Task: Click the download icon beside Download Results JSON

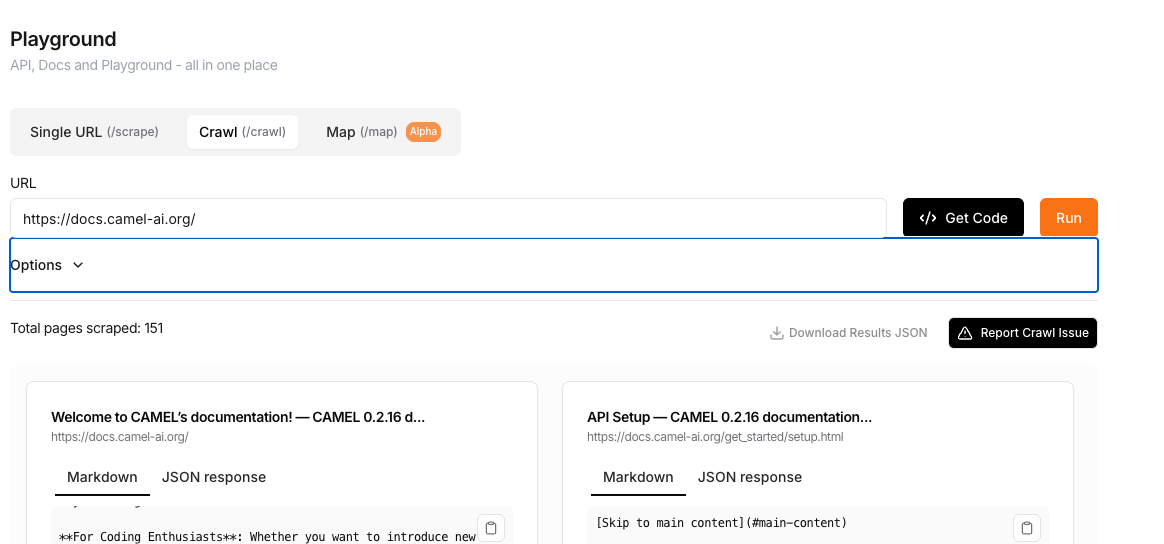Action: click(x=776, y=332)
